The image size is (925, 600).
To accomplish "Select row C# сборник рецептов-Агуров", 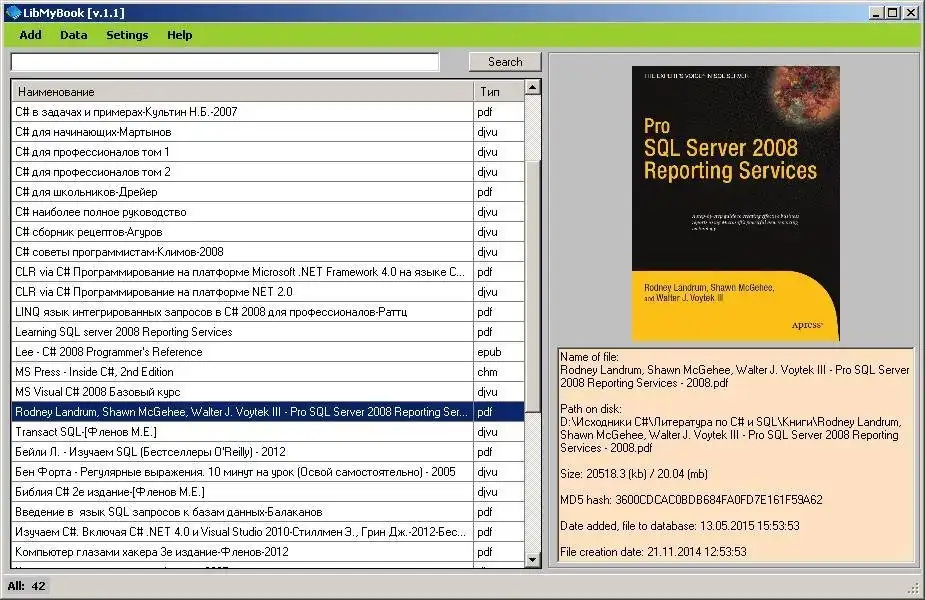I will (x=268, y=232).
